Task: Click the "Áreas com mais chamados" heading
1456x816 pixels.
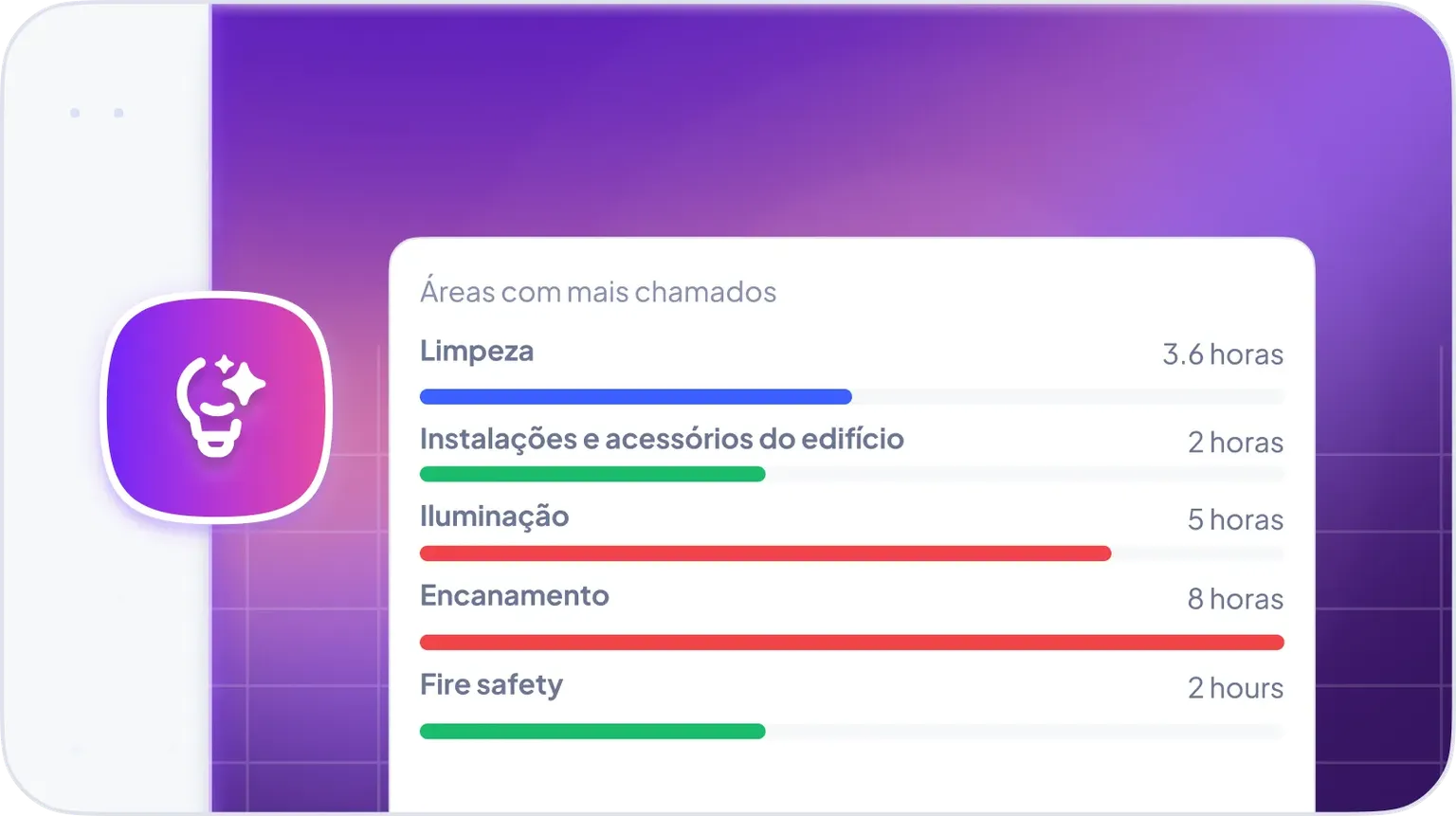Action: [597, 292]
